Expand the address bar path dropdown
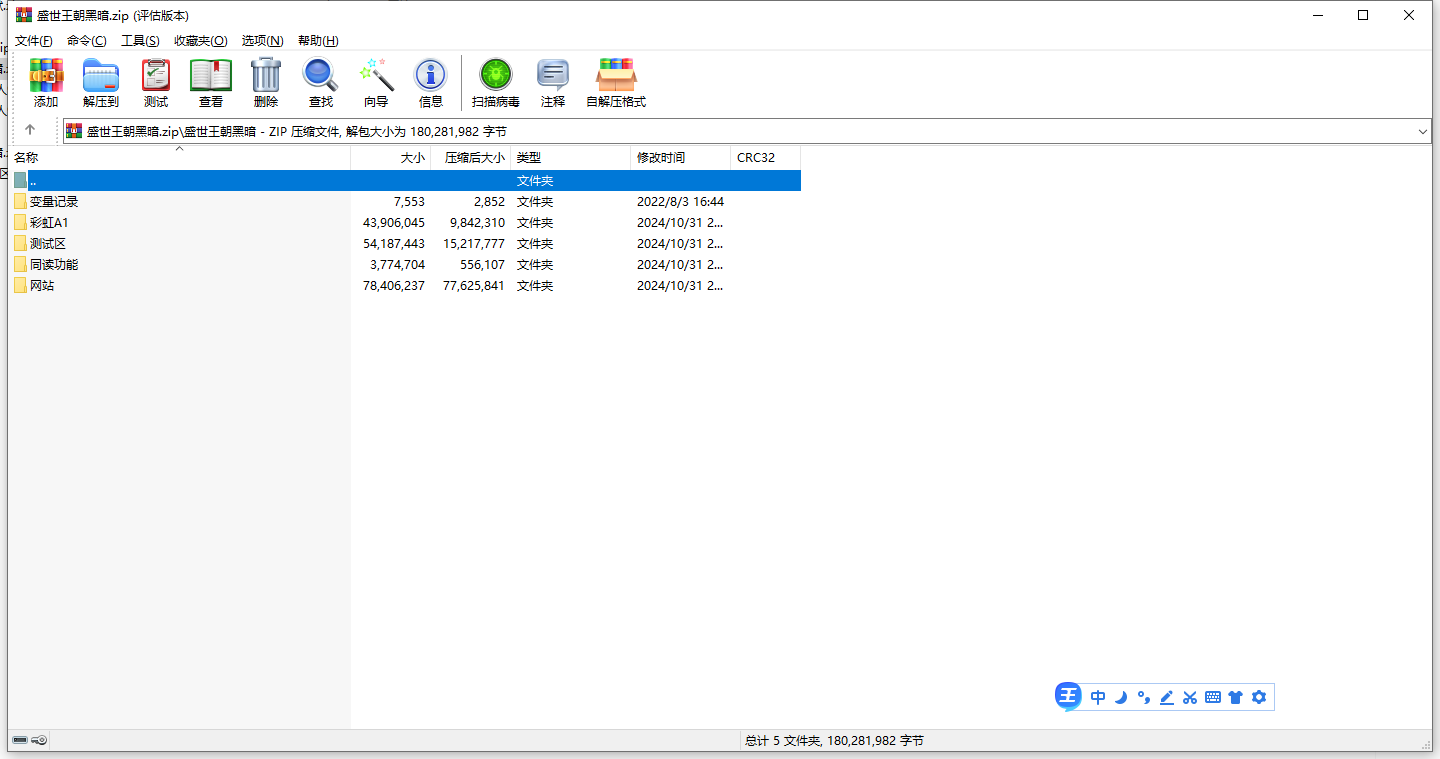This screenshot has height=759, width=1440. [x=1422, y=131]
